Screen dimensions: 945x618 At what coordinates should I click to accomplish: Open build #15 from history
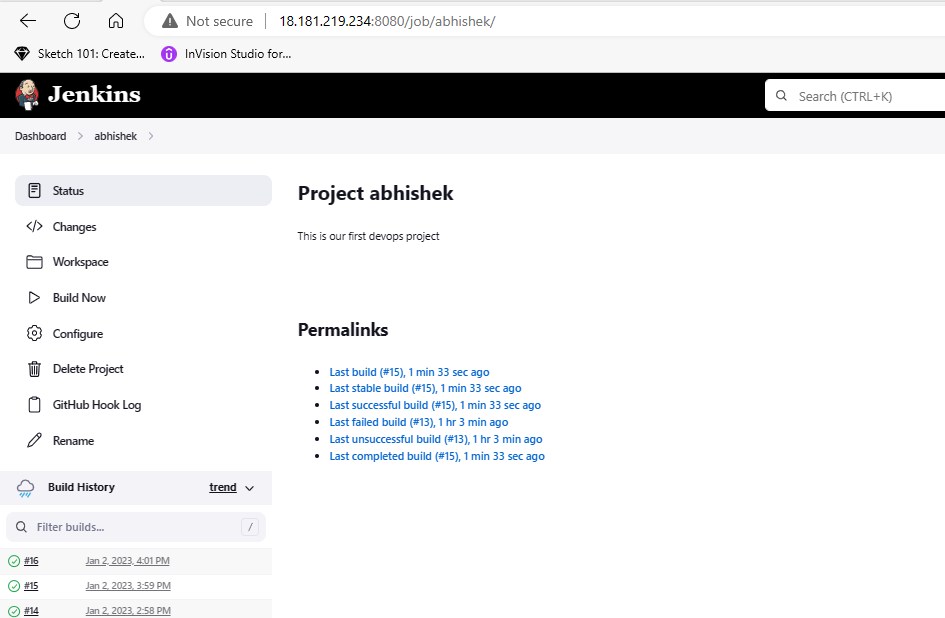coord(31,585)
